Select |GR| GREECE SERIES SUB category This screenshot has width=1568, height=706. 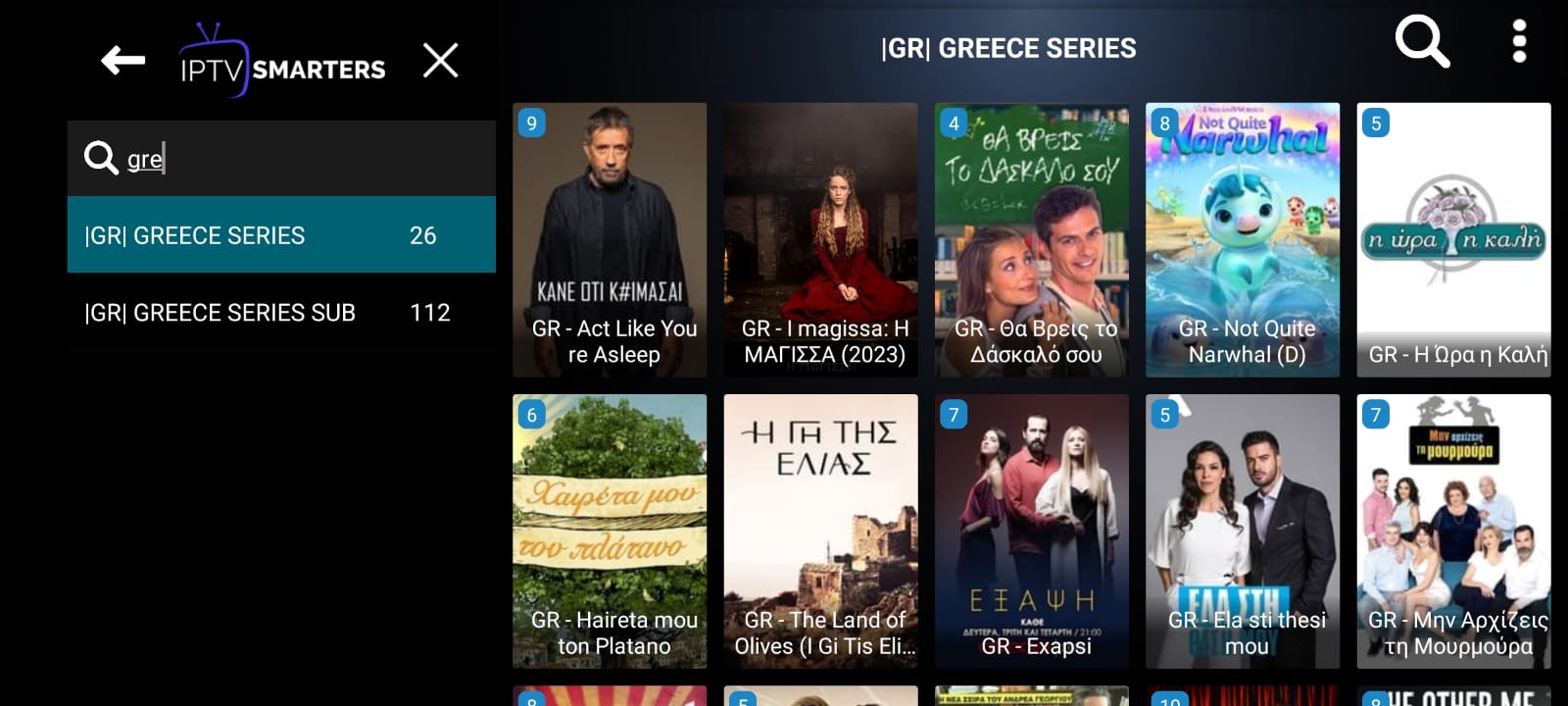[x=281, y=312]
